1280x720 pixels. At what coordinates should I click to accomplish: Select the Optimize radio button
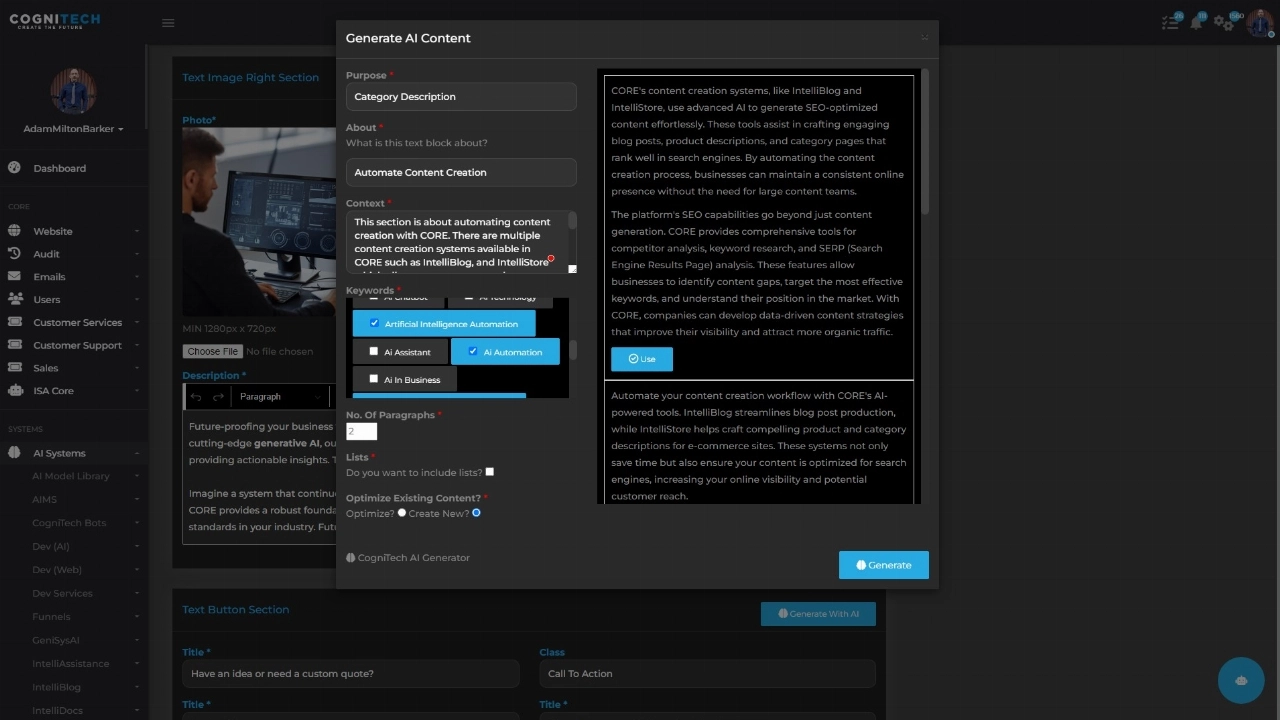pyautogui.click(x=402, y=513)
